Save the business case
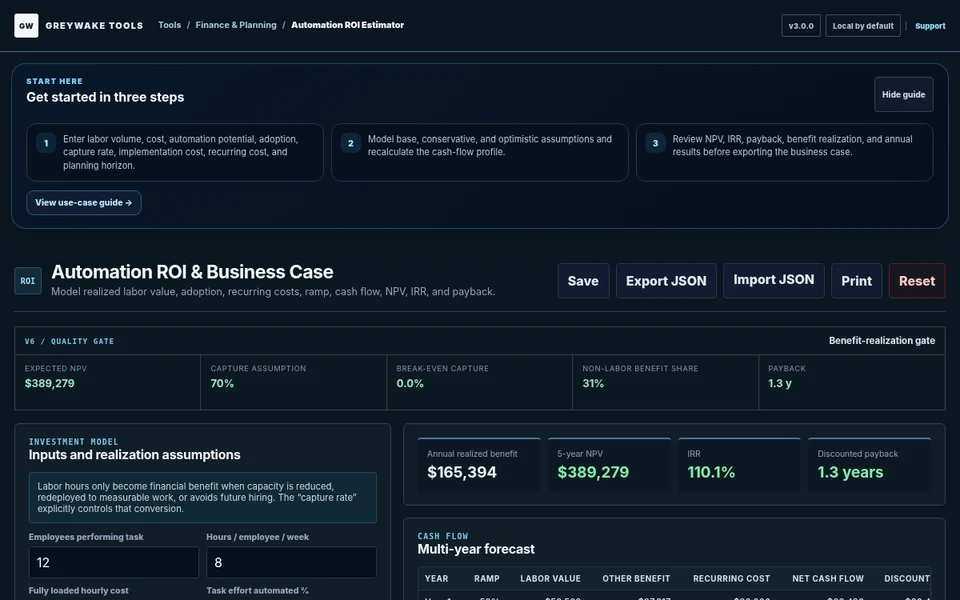This screenshot has width=960, height=600. point(583,281)
